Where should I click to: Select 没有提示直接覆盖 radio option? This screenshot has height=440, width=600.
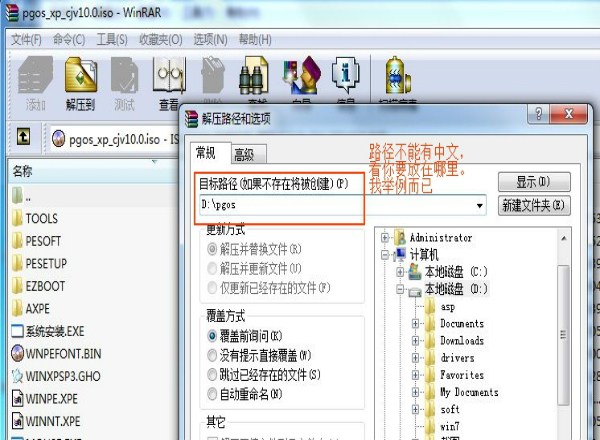click(x=211, y=354)
